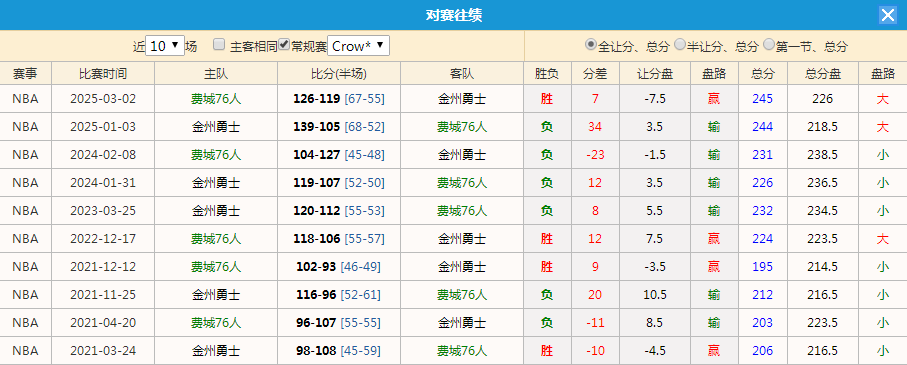Click total points value 195
The width and height of the screenshot is (907, 365).
pyautogui.click(x=762, y=267)
